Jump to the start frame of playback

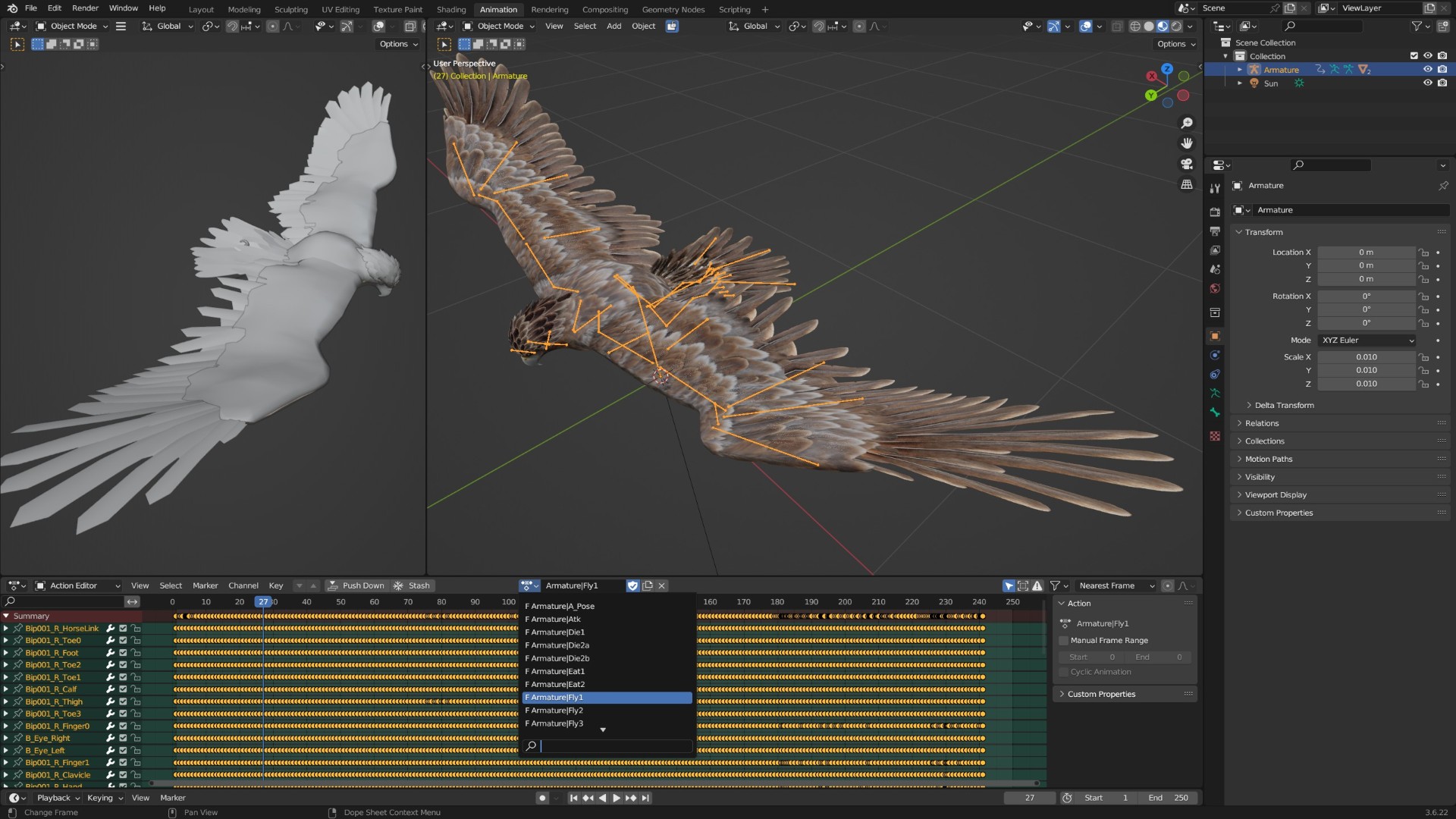coord(573,798)
